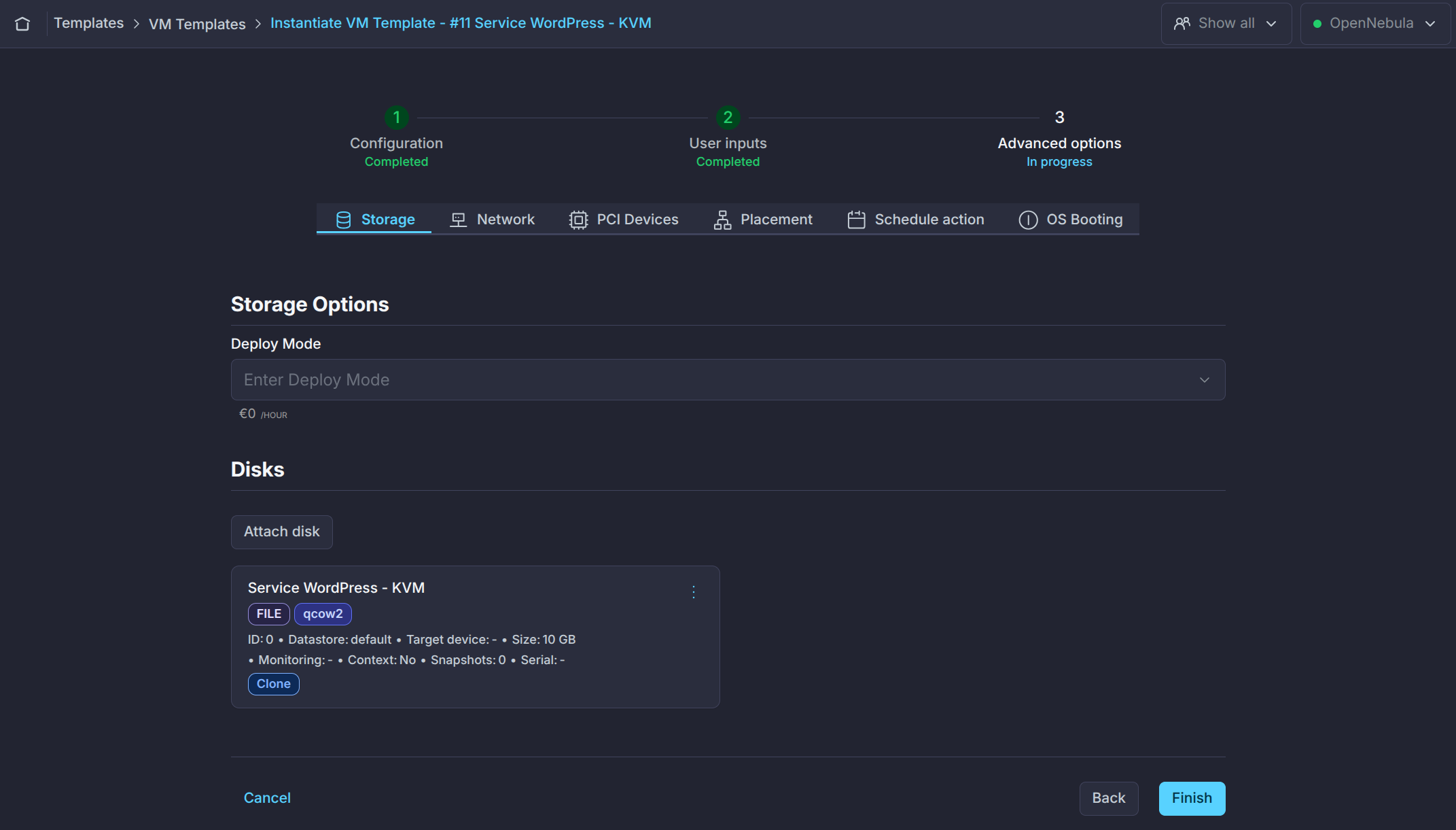
Task: Switch to the Schedule action tab
Action: point(916,220)
